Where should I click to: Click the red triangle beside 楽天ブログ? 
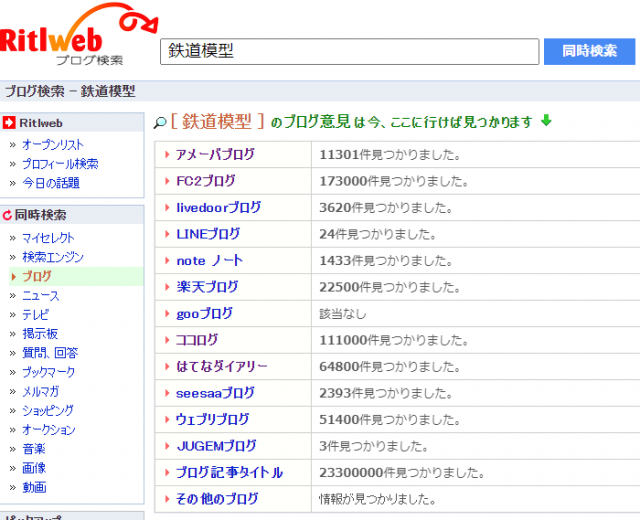click(x=167, y=287)
